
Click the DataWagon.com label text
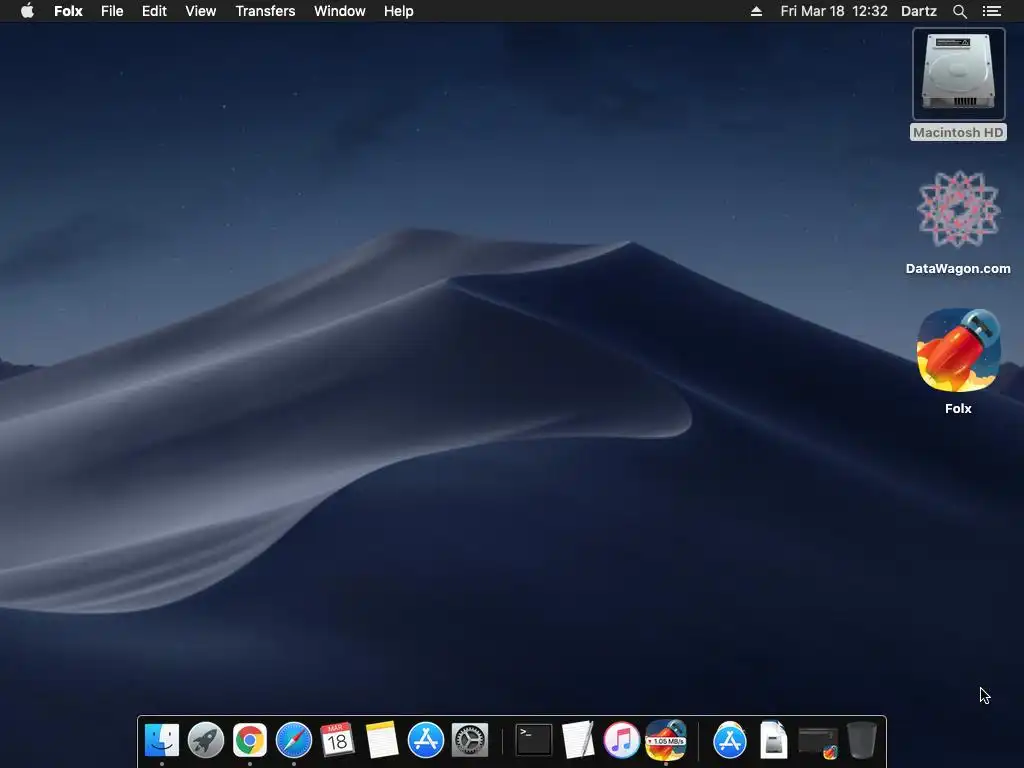pos(958,268)
